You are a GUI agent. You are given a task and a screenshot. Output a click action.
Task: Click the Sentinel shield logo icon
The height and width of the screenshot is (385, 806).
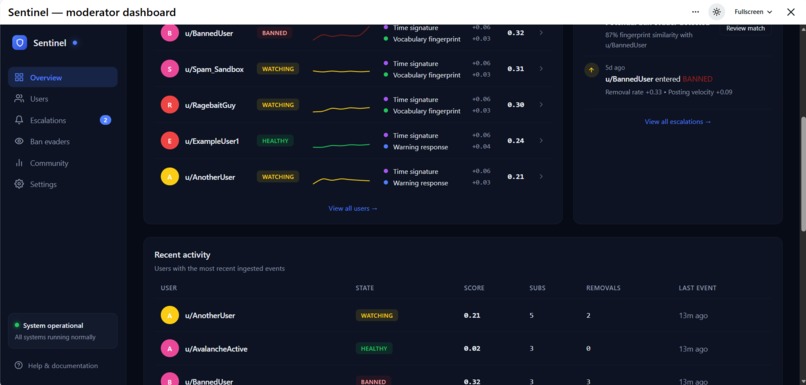point(20,43)
